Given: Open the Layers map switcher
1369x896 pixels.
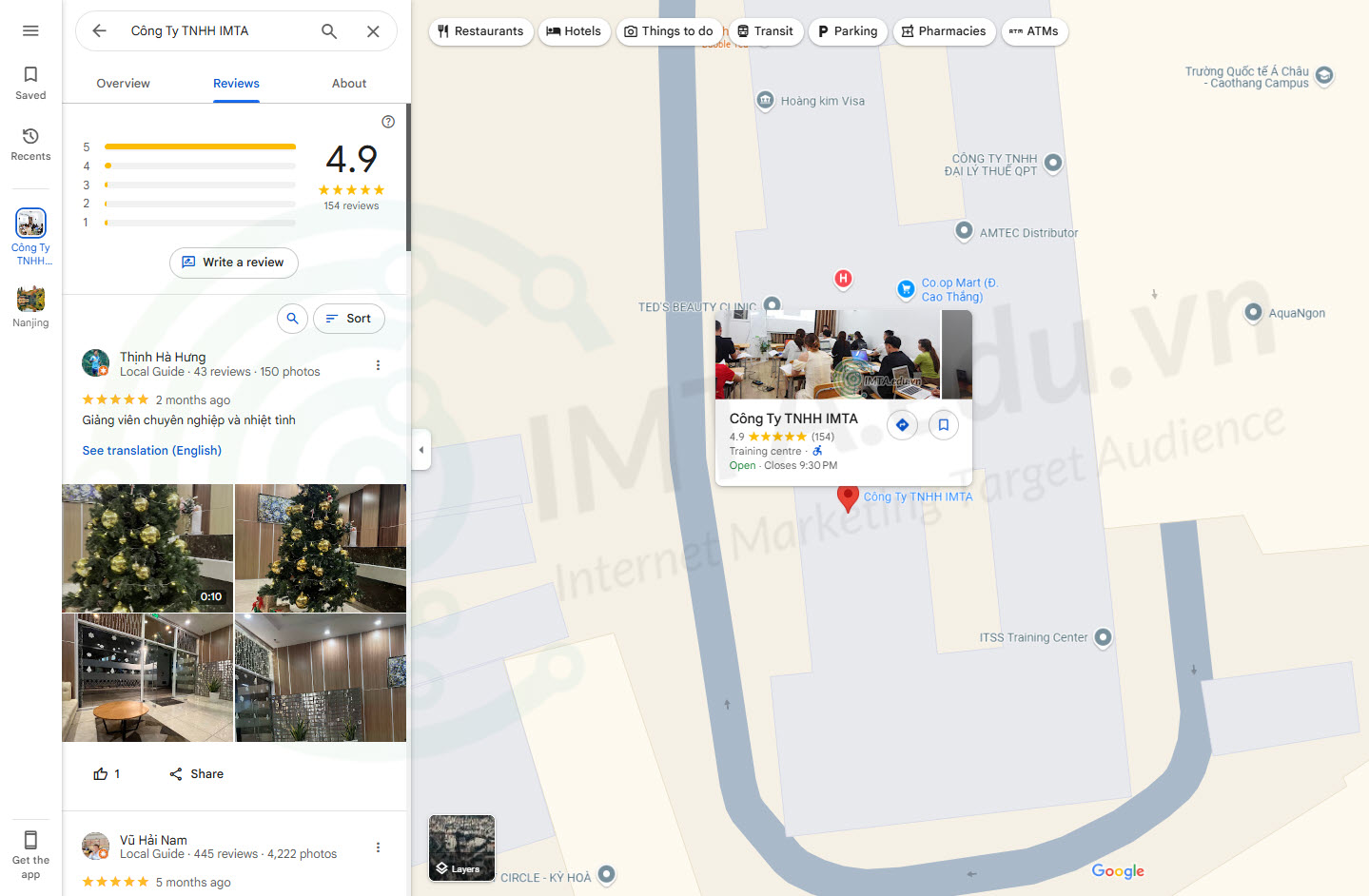Looking at the screenshot, I should coord(461,847).
